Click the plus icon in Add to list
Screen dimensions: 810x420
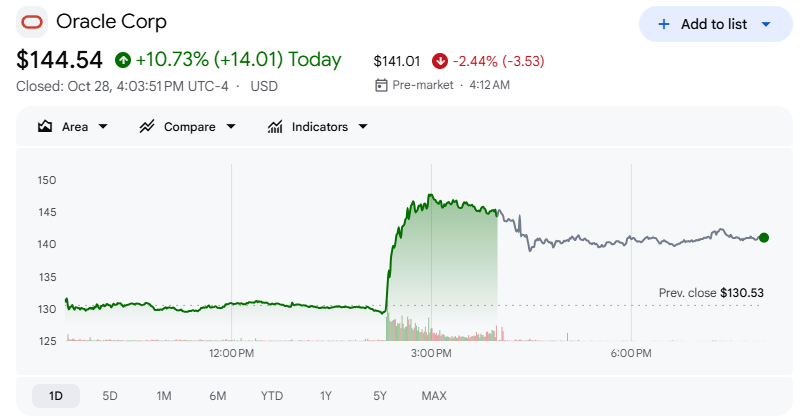pyautogui.click(x=664, y=24)
